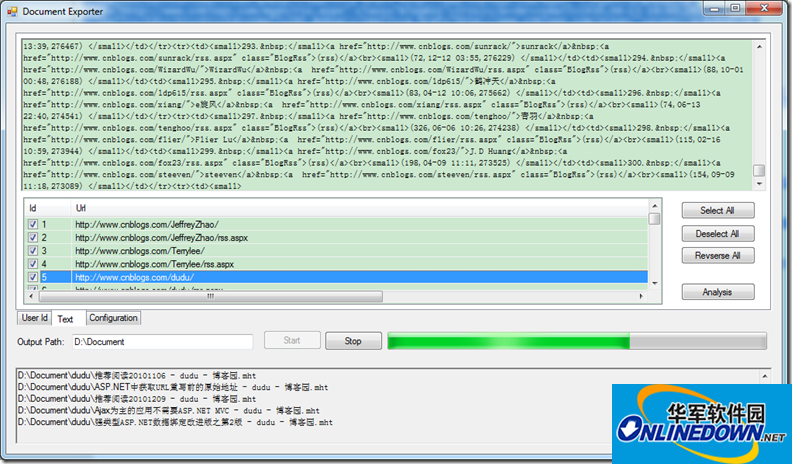Uncheck the selected row 5 checkbox

[x=33, y=277]
